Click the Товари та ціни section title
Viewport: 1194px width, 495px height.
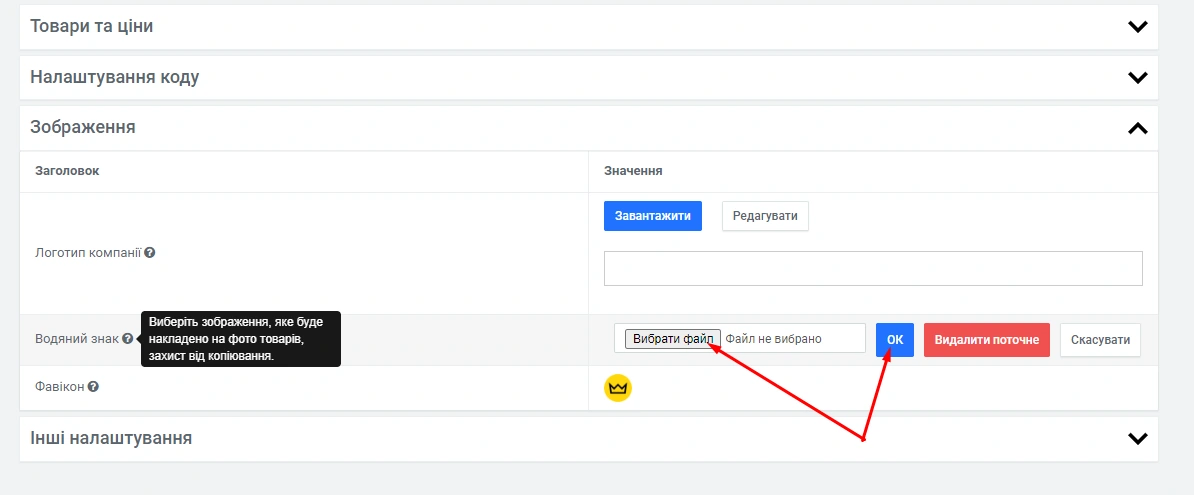point(92,26)
